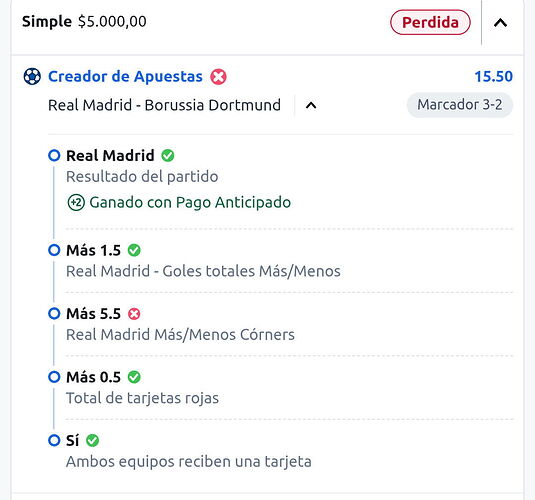Select the blue circle marker for Más 5.5
This screenshot has height=500, width=535.
pyautogui.click(x=54, y=313)
